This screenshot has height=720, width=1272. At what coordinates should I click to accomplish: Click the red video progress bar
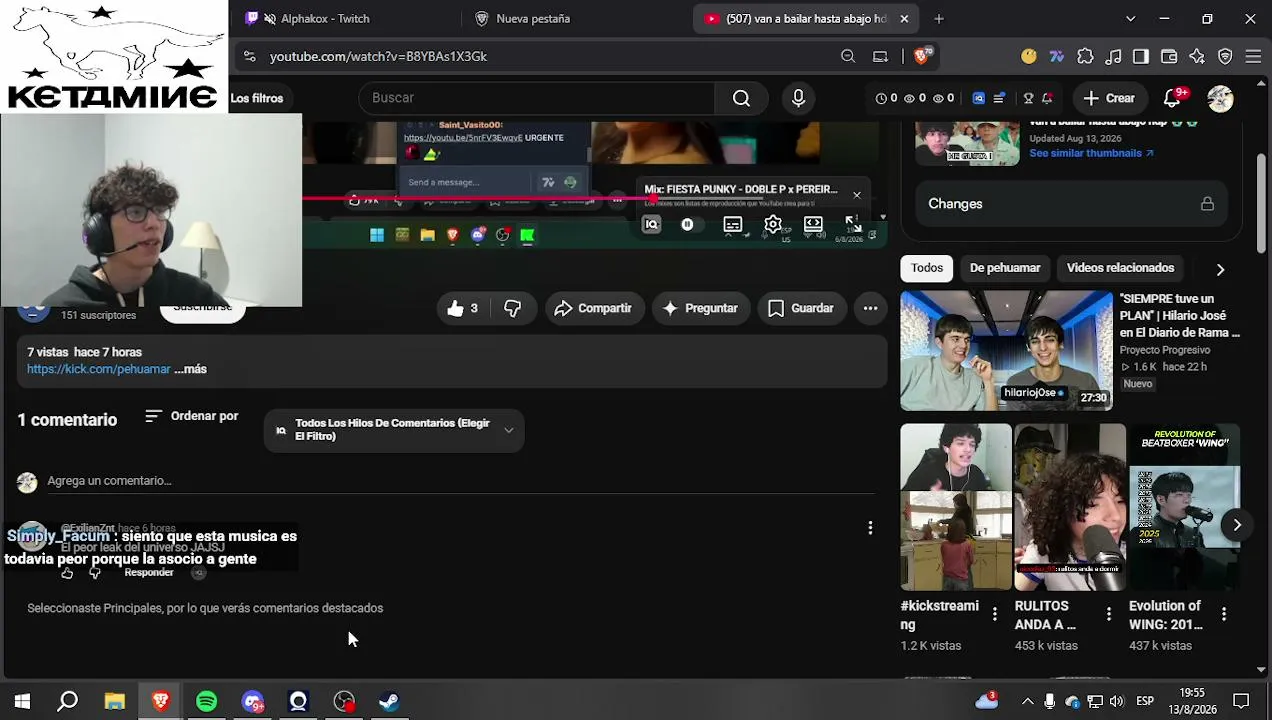tap(477, 198)
